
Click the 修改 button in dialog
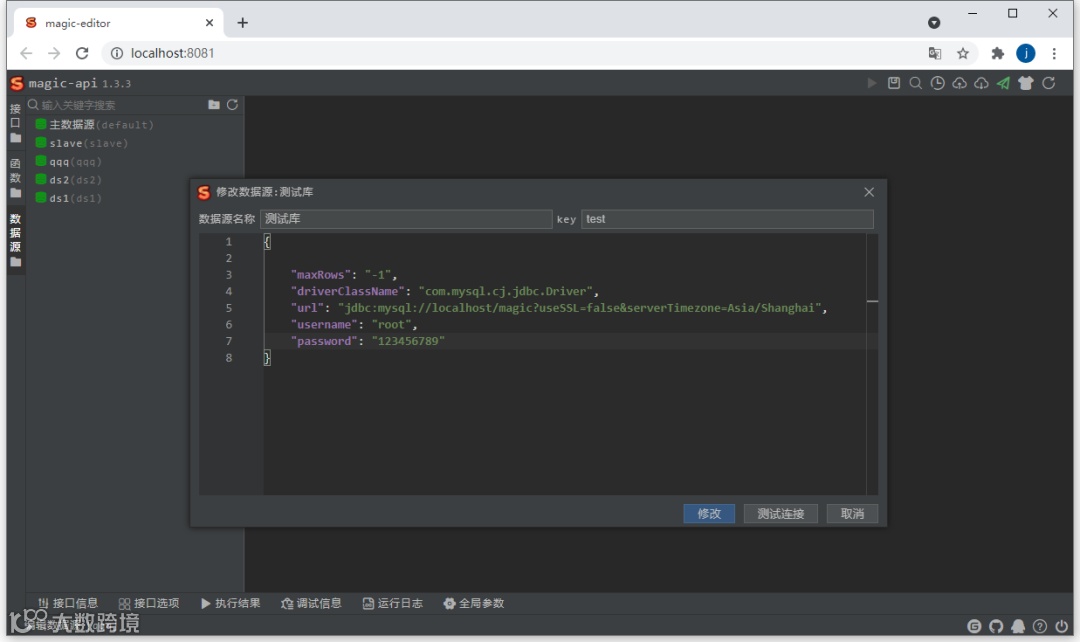click(709, 513)
